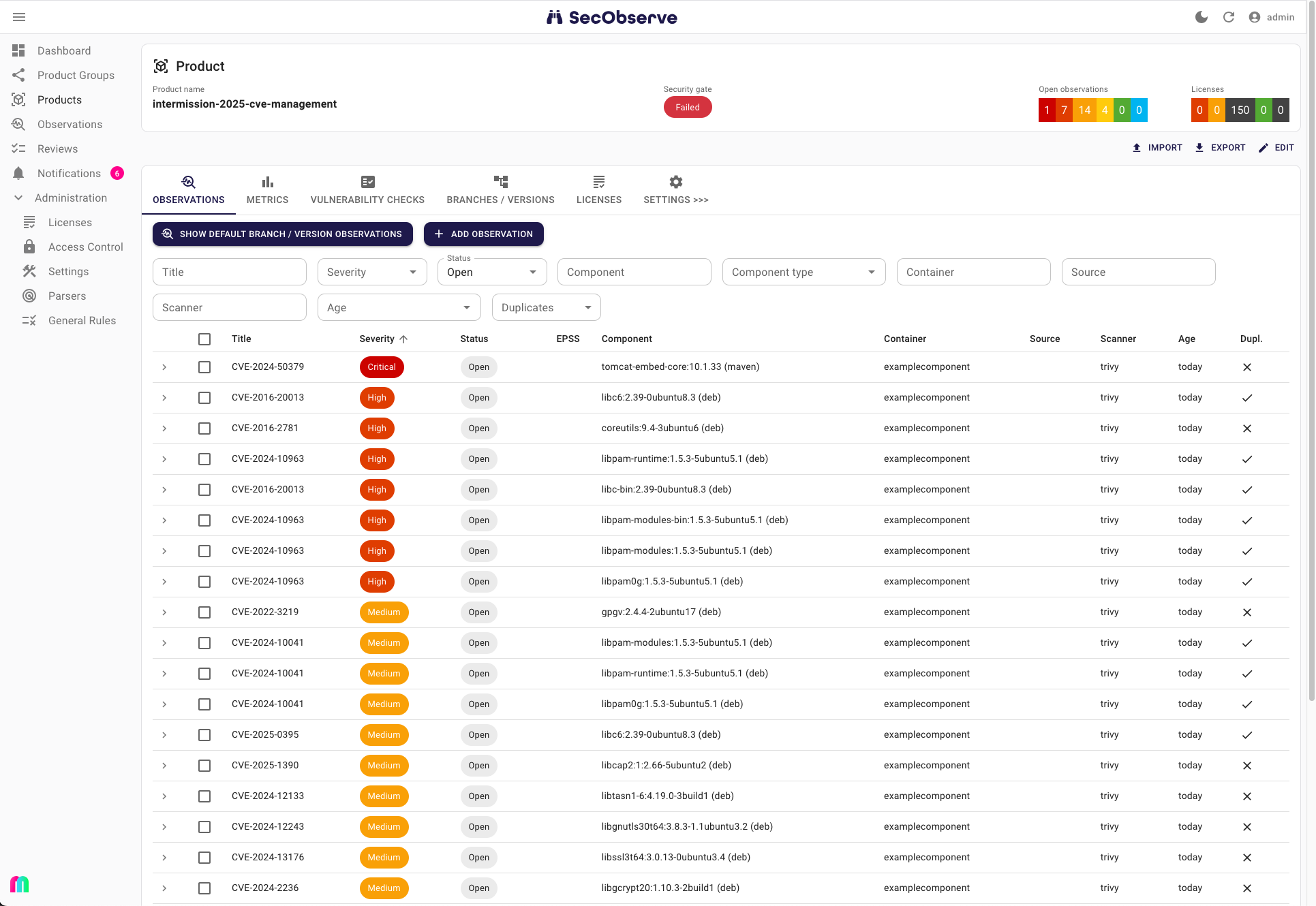Toggle dark mode moon icon

tap(1202, 17)
